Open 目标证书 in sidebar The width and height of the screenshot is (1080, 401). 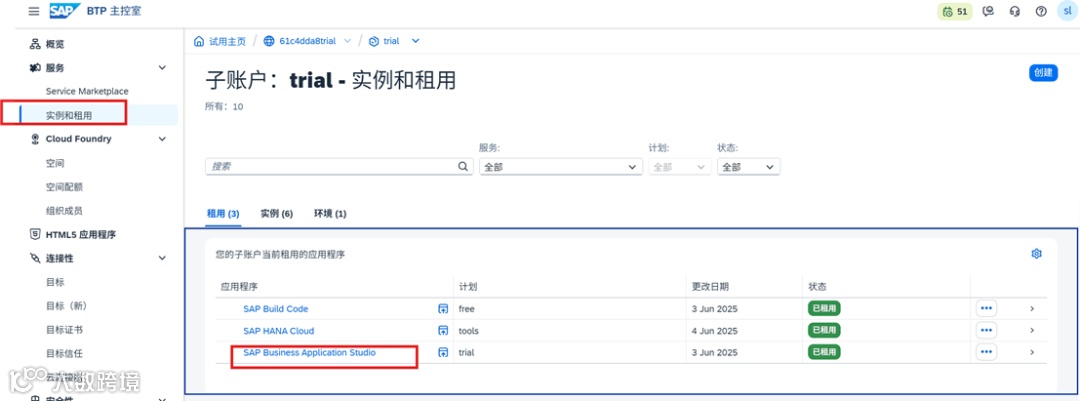[x=64, y=329]
